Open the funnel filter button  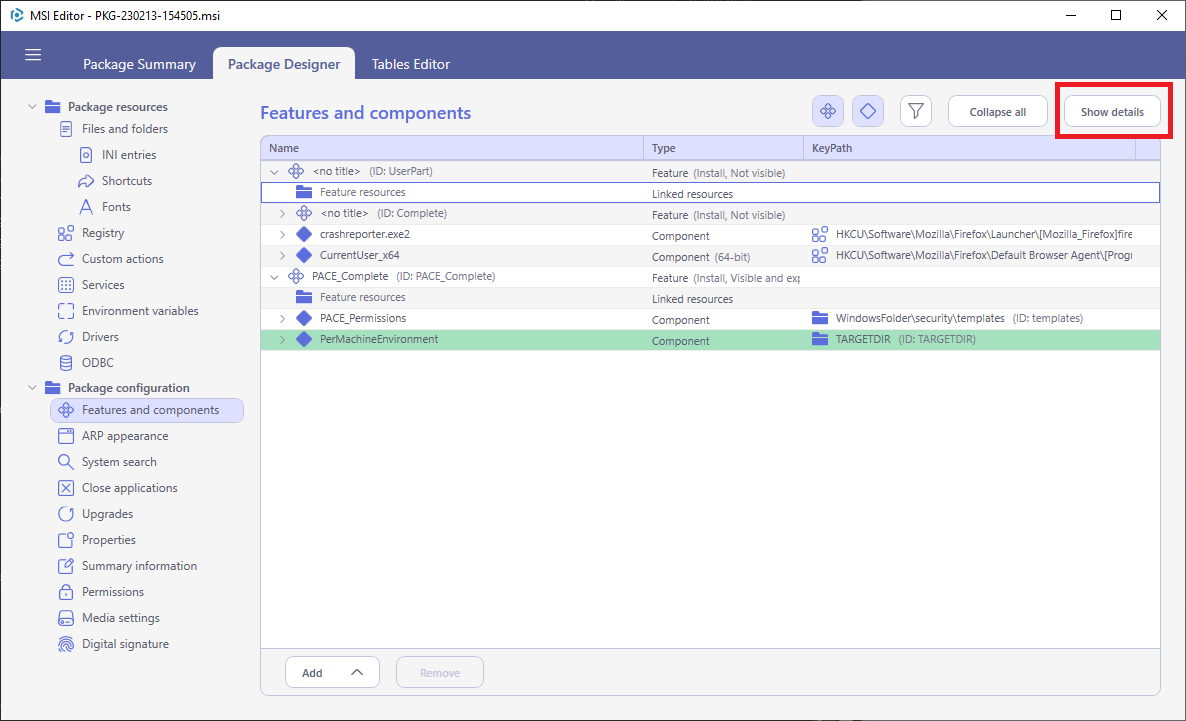(x=915, y=112)
